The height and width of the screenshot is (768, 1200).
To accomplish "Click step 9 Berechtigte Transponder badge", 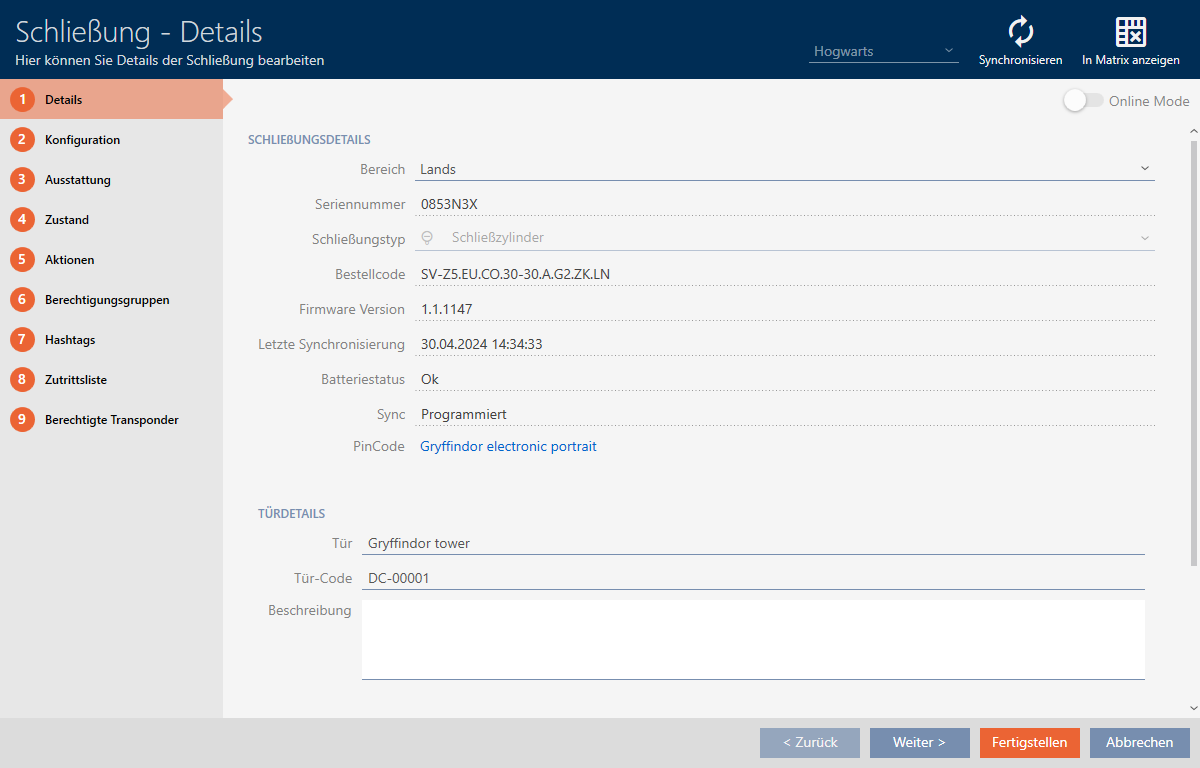I will click(22, 420).
